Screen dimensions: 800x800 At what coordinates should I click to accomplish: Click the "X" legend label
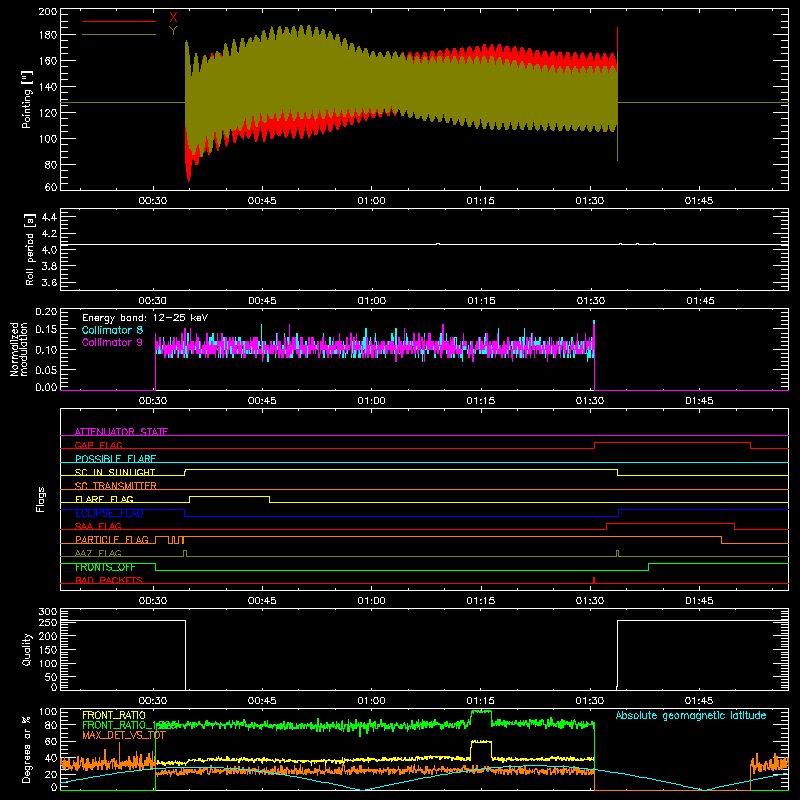click(x=173, y=18)
